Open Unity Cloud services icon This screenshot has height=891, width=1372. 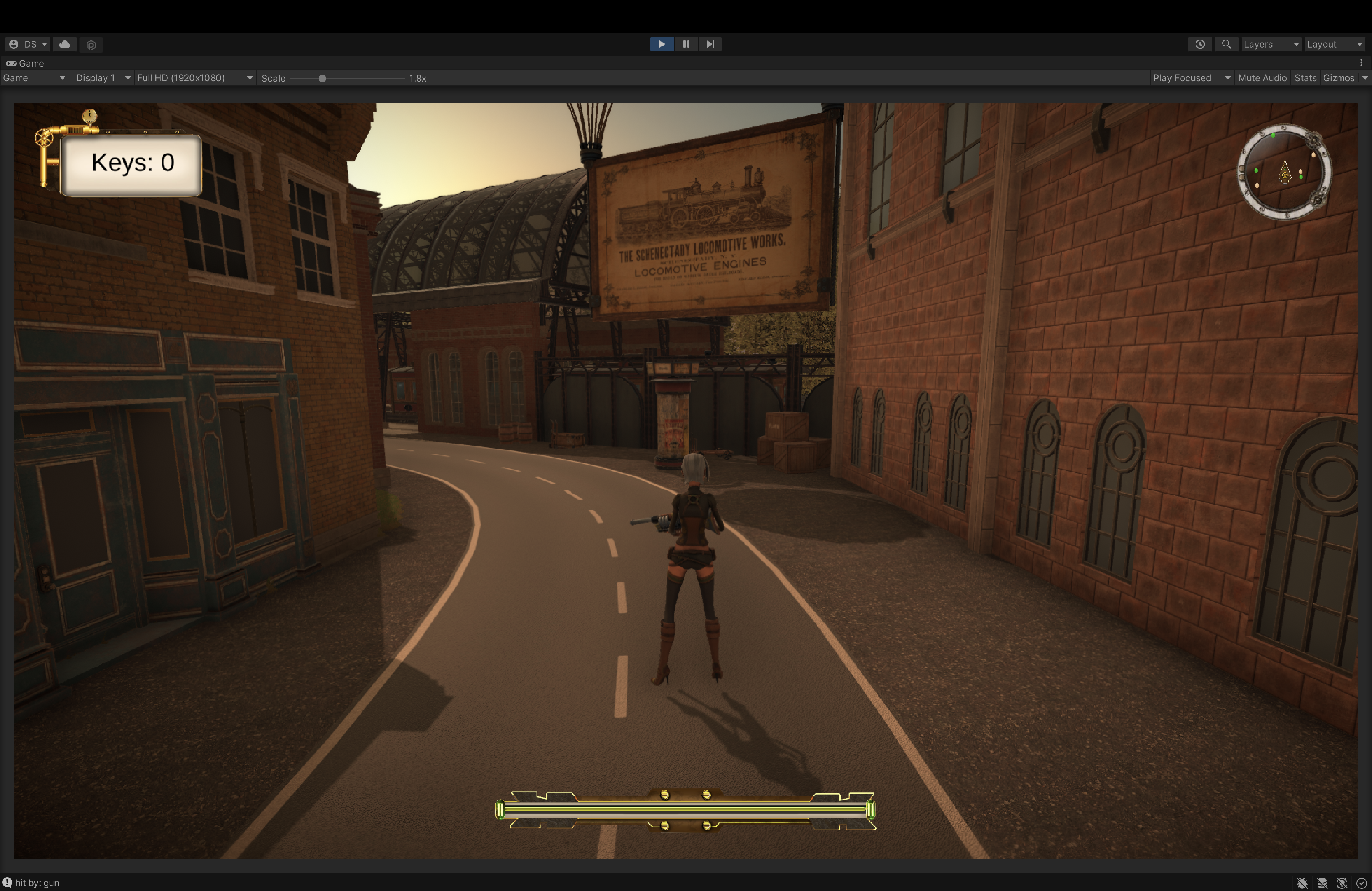point(65,44)
